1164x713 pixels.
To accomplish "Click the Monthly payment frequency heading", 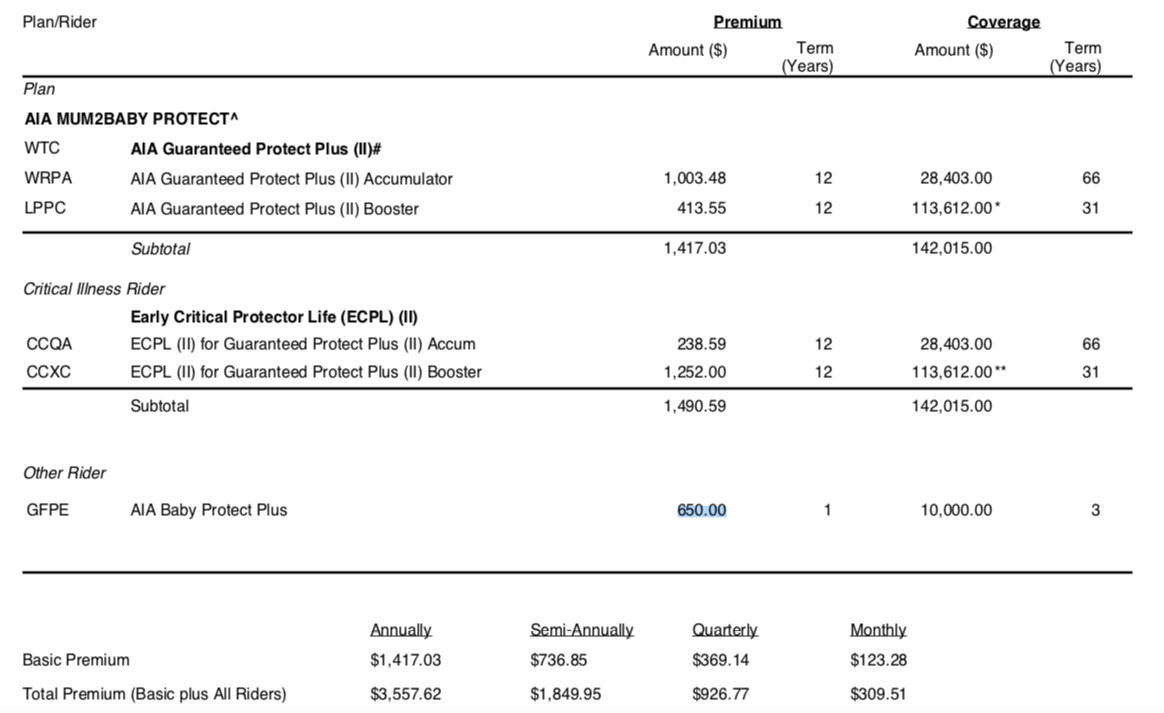I will [x=878, y=630].
